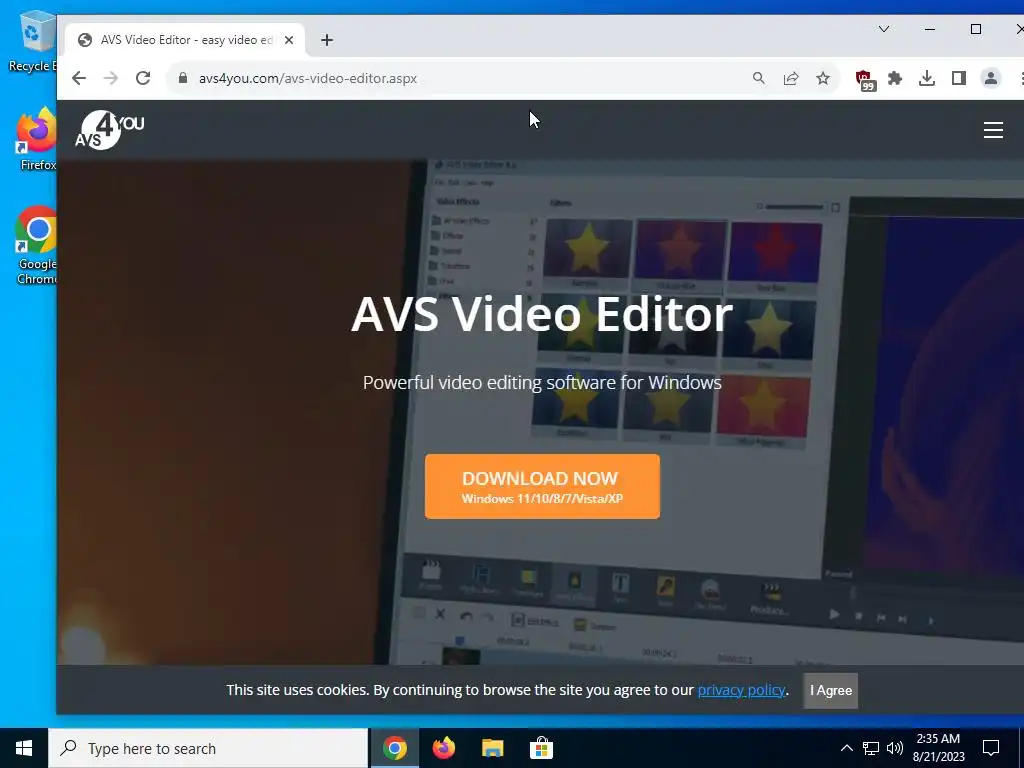Viewport: 1024px width, 768px height.
Task: Click the taskbar search box
Action: point(208,748)
